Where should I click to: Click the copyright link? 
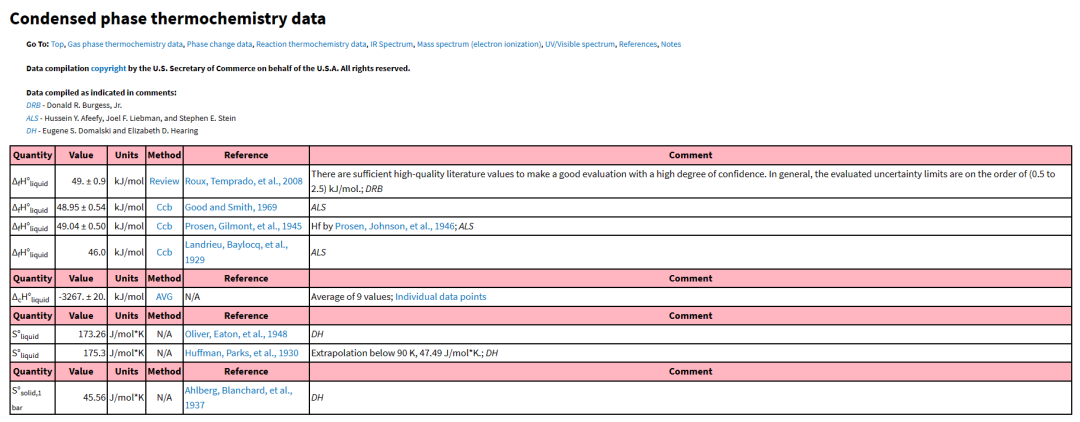pyautogui.click(x=108, y=68)
